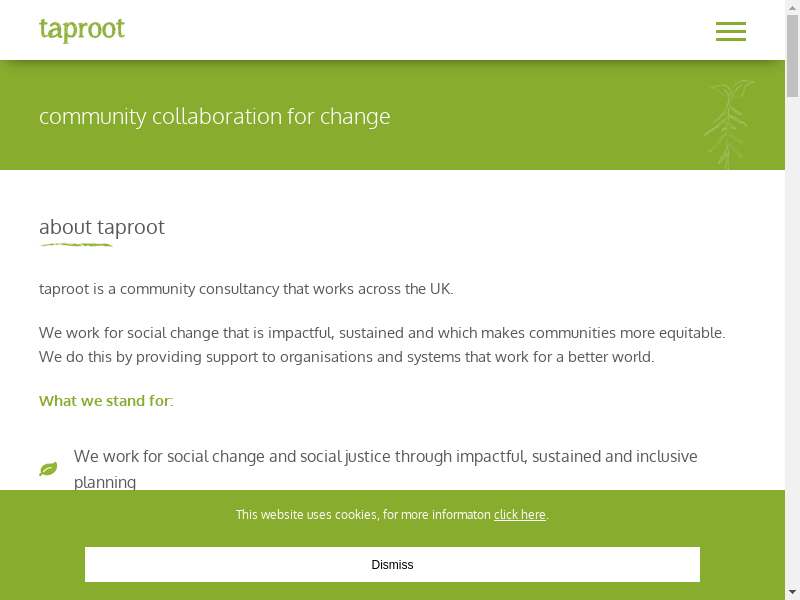This screenshot has width=800, height=600.
Task: Click the scrollbar down arrow
Action: [792, 592]
